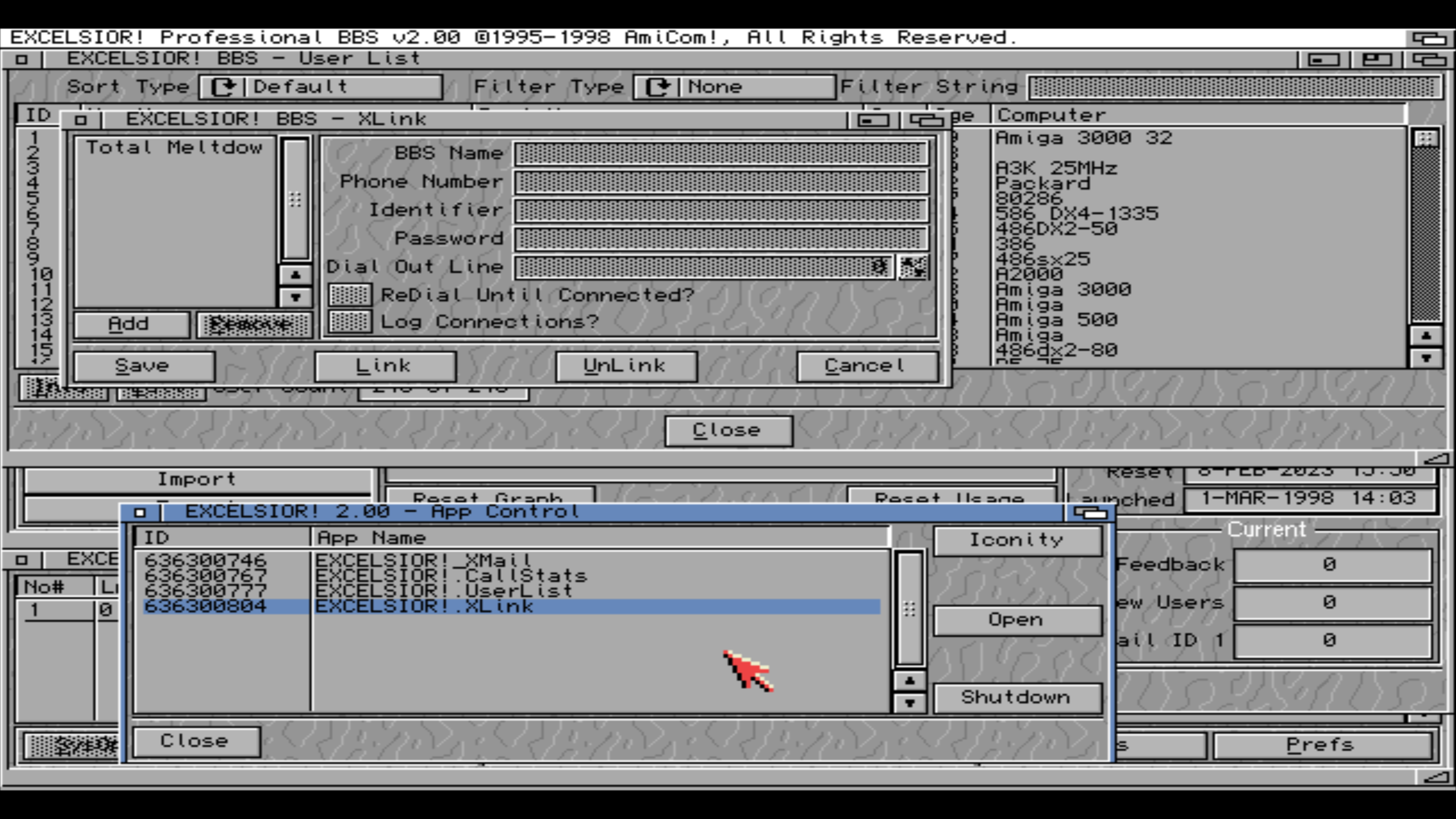This screenshot has width=1456, height=819.
Task: Click the XLink BBS list up arrow
Action: [x=295, y=275]
